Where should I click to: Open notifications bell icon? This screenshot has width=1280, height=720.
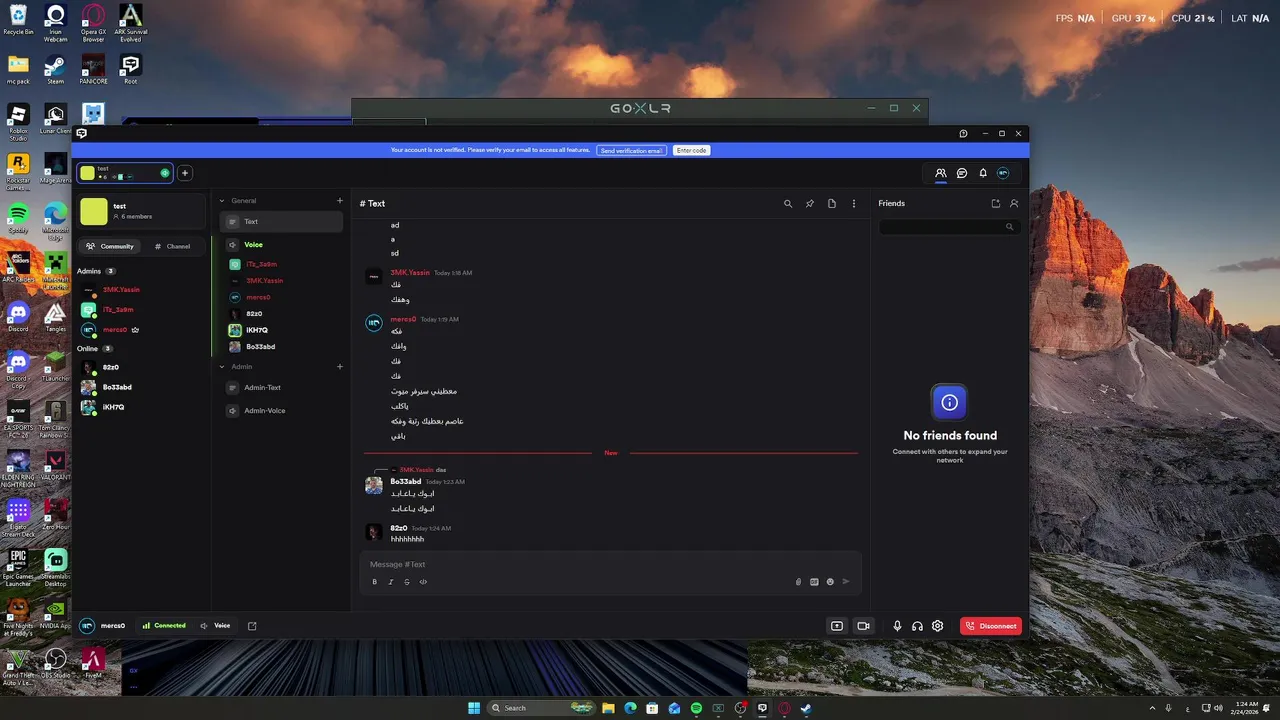[x=983, y=173]
